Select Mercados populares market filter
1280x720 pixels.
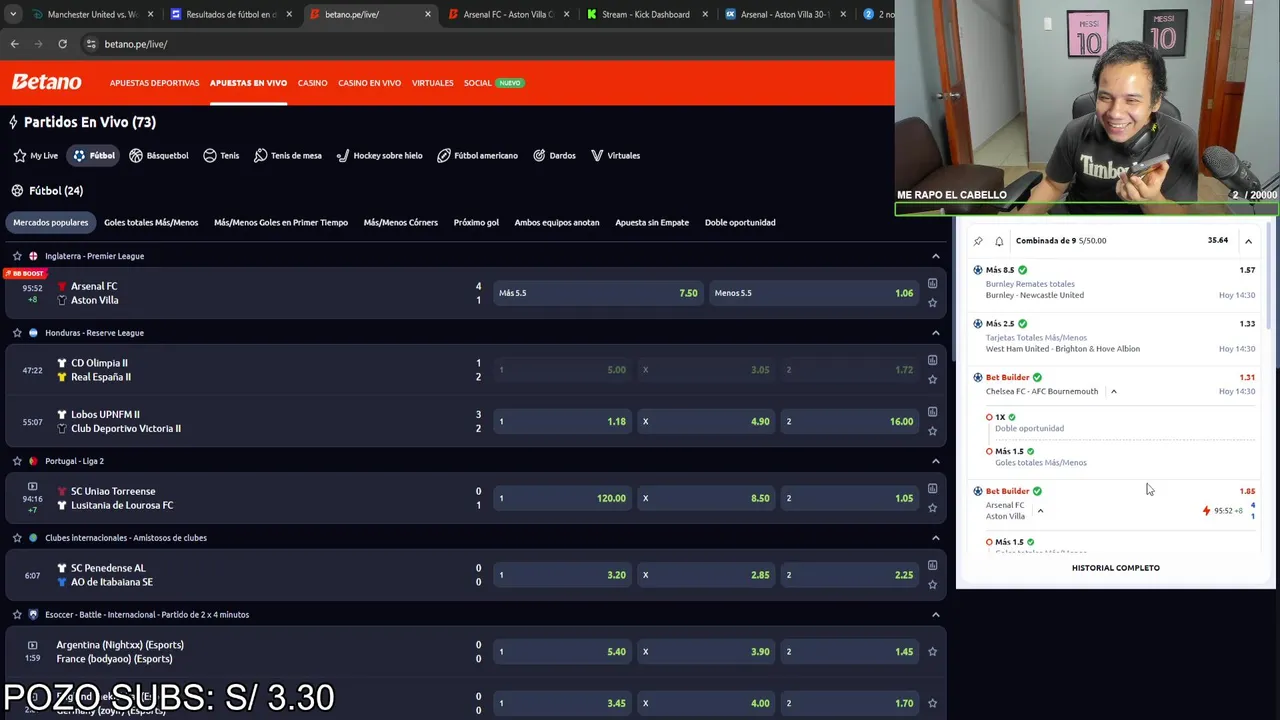tap(51, 222)
